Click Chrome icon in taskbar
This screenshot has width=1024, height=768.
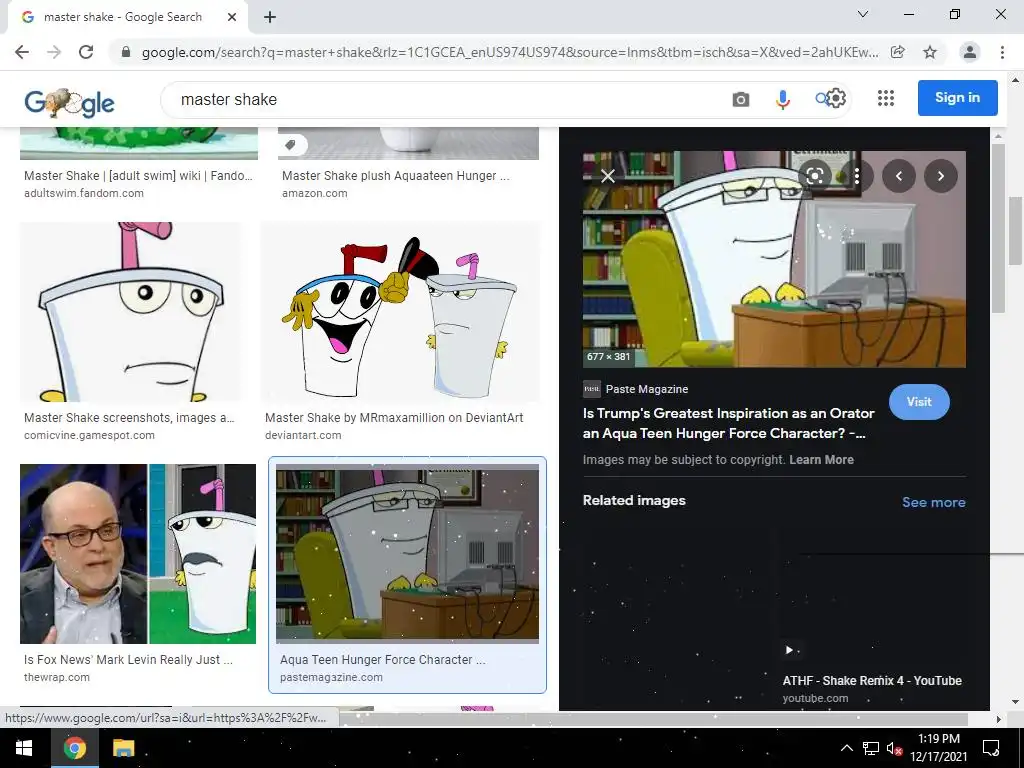(x=74, y=748)
